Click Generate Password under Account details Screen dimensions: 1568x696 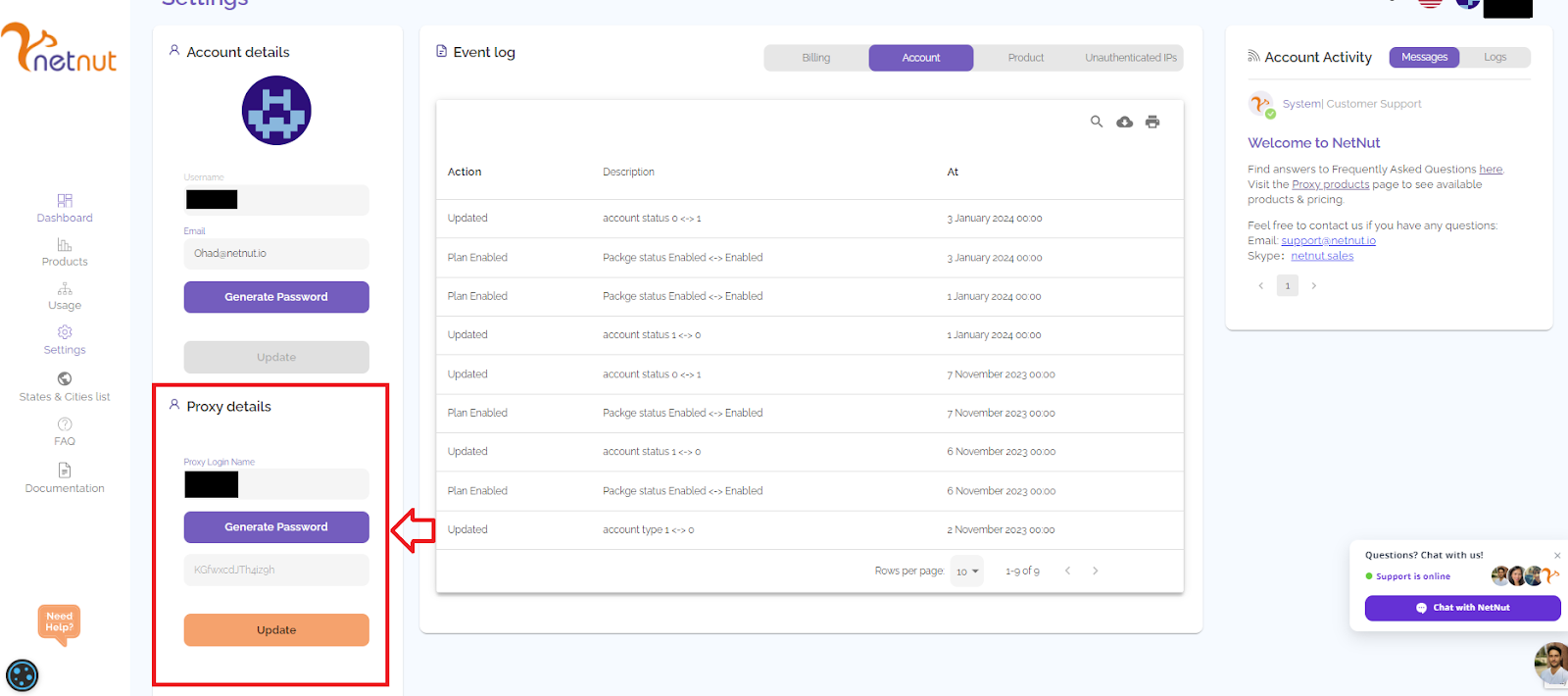(x=276, y=297)
